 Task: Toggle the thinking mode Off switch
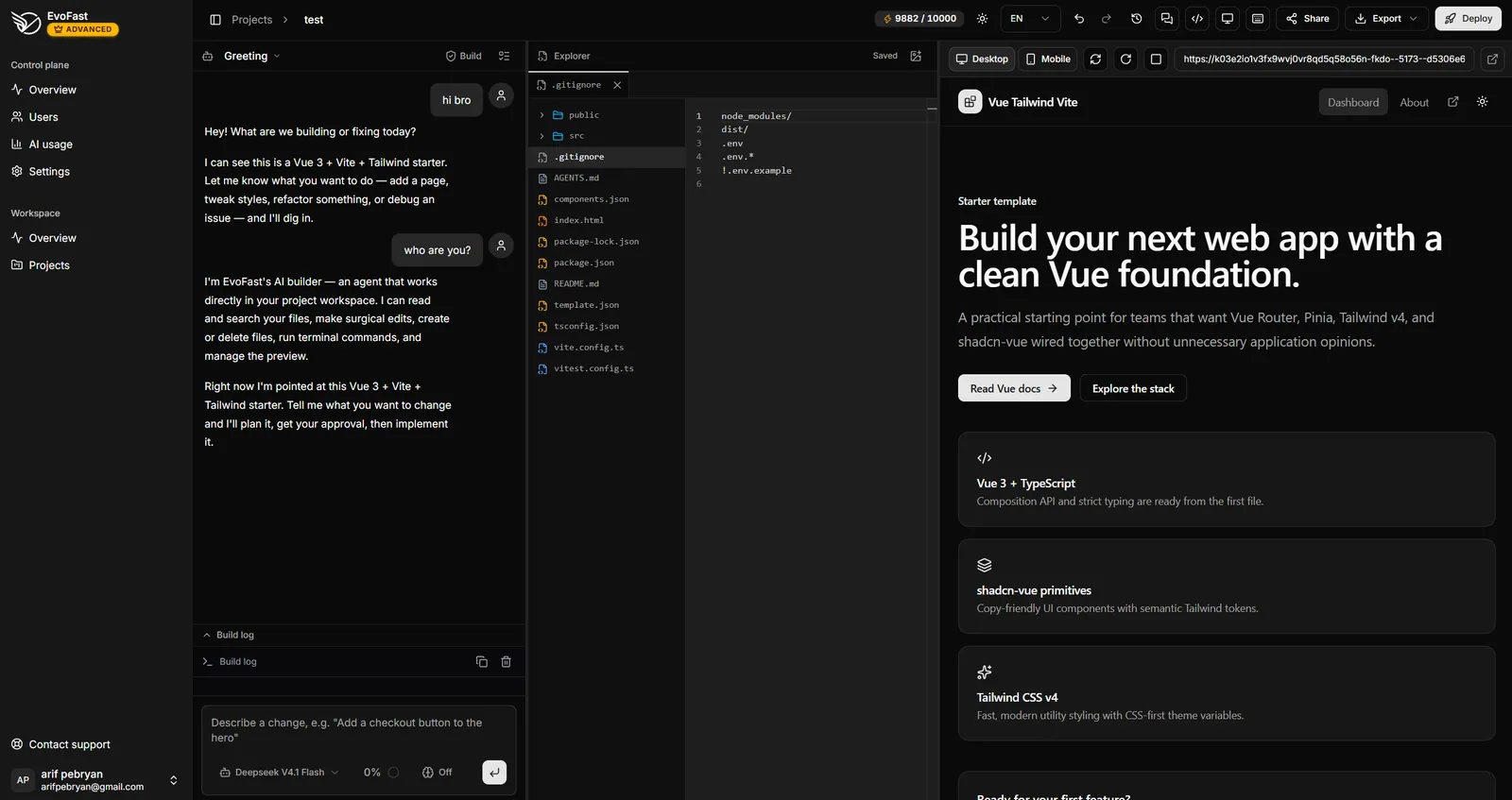(437, 773)
